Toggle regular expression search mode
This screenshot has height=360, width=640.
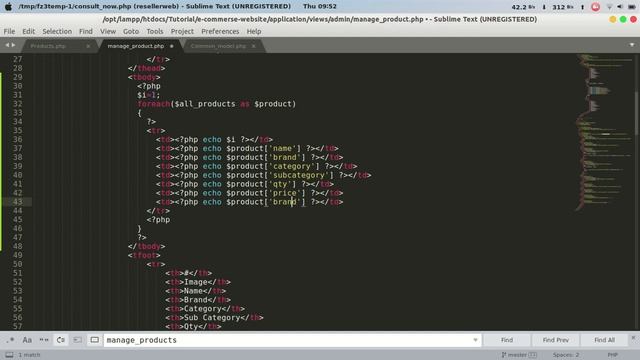(x=10, y=340)
